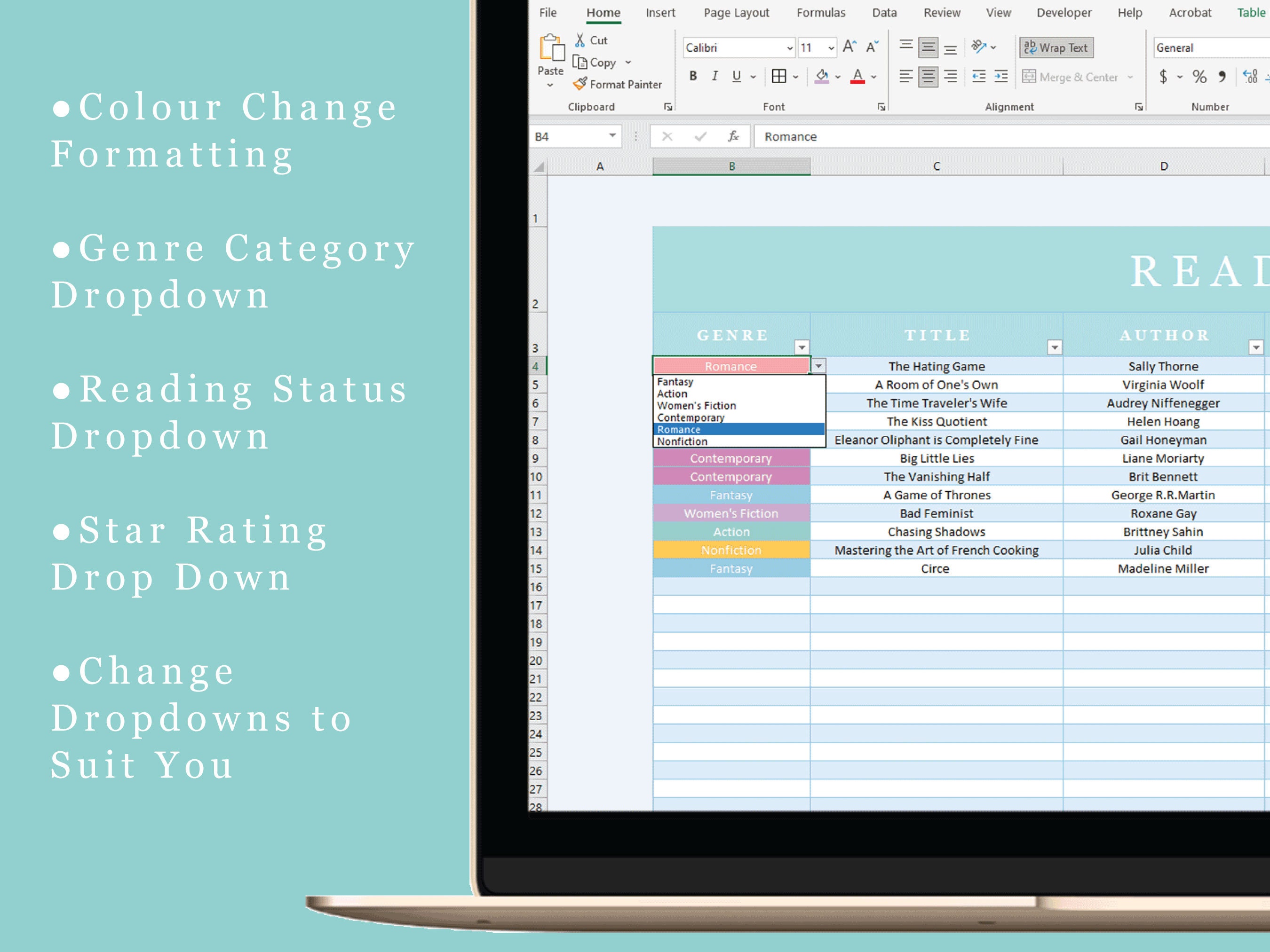Click the Copy icon
The width and height of the screenshot is (1270, 952).
click(x=581, y=62)
